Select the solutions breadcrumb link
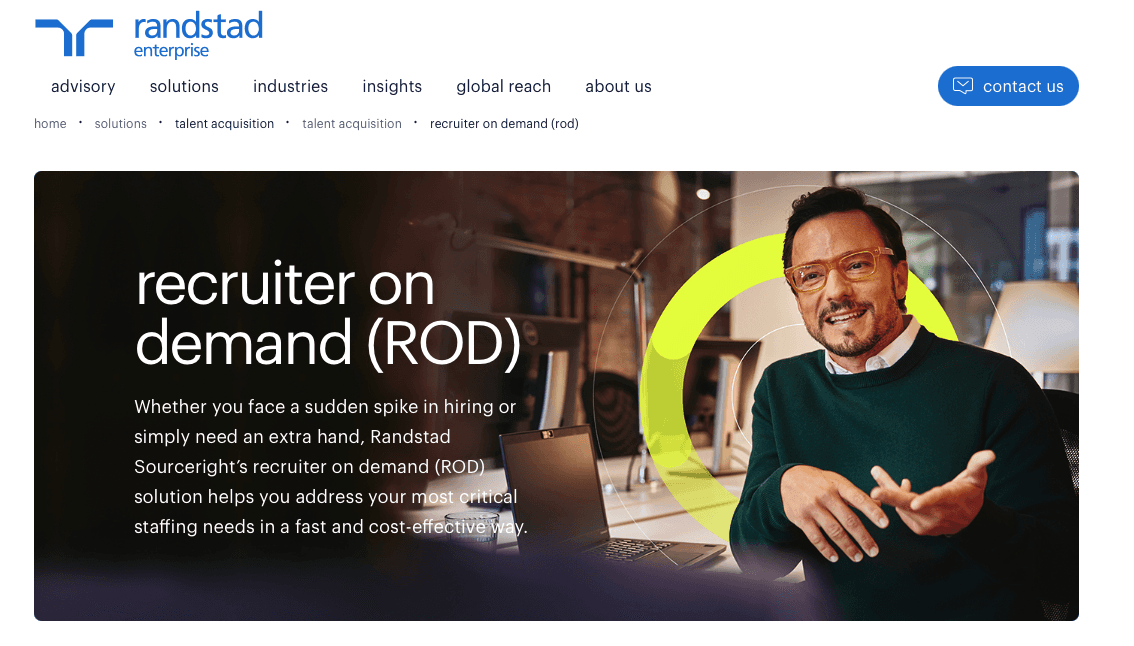 coord(121,124)
